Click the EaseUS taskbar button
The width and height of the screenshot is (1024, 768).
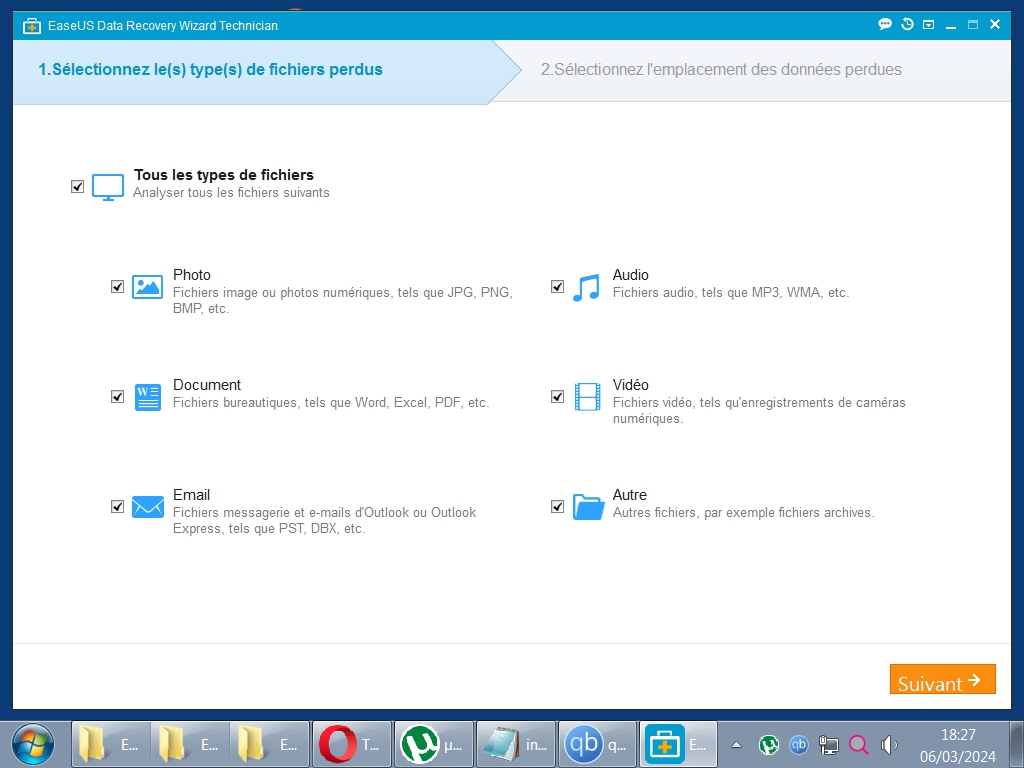(678, 744)
